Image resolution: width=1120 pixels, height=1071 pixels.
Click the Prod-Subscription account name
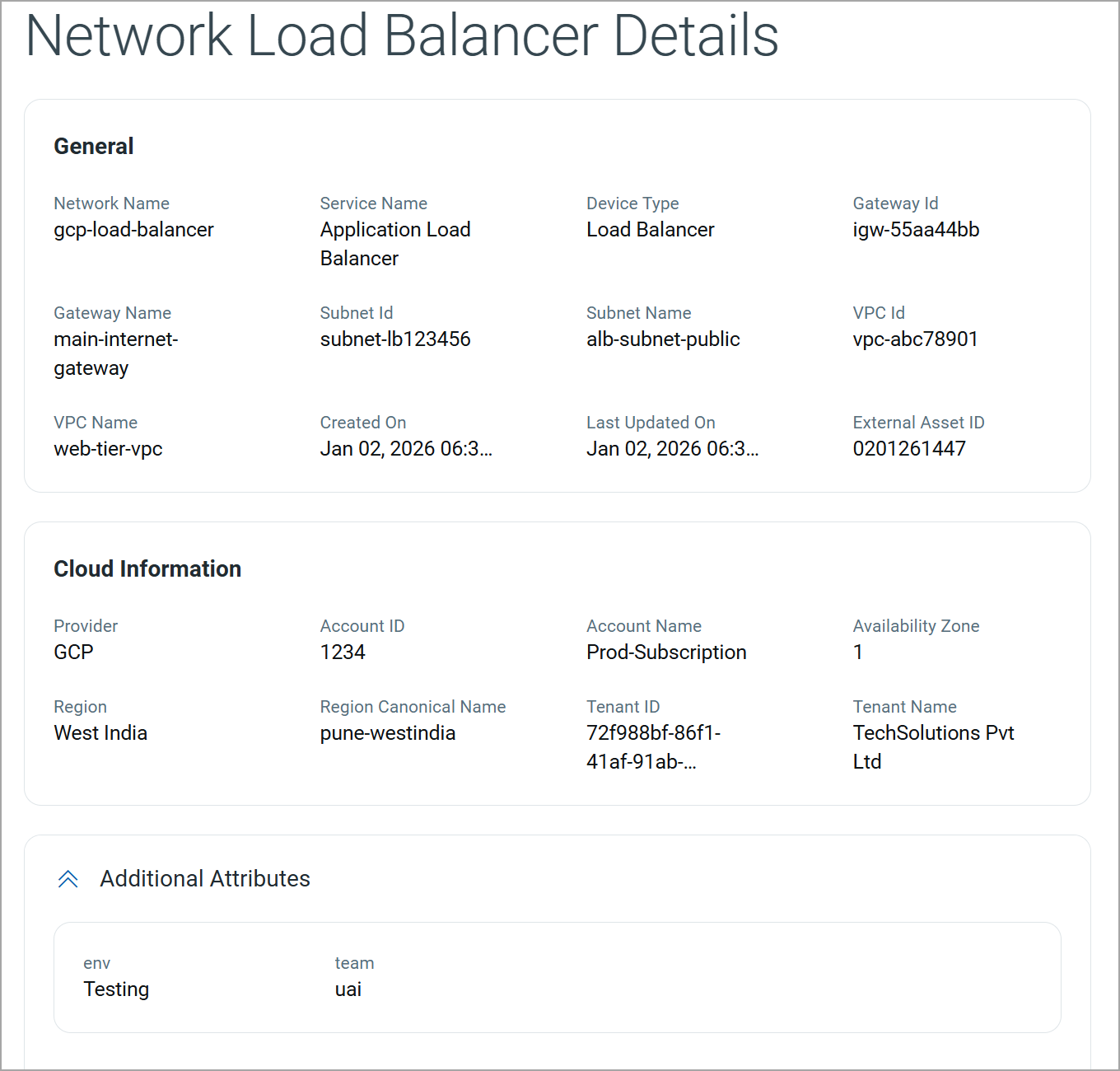(x=666, y=652)
